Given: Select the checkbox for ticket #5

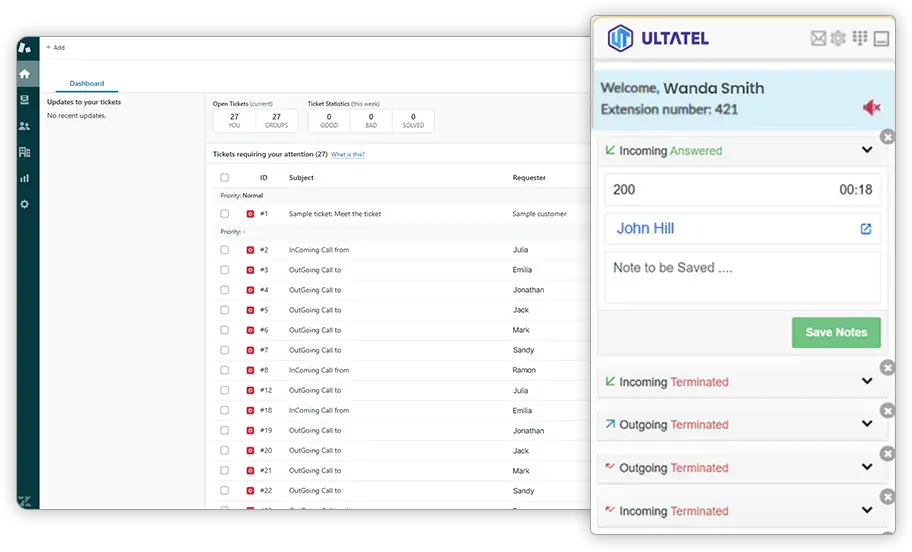Looking at the screenshot, I should coord(224,310).
